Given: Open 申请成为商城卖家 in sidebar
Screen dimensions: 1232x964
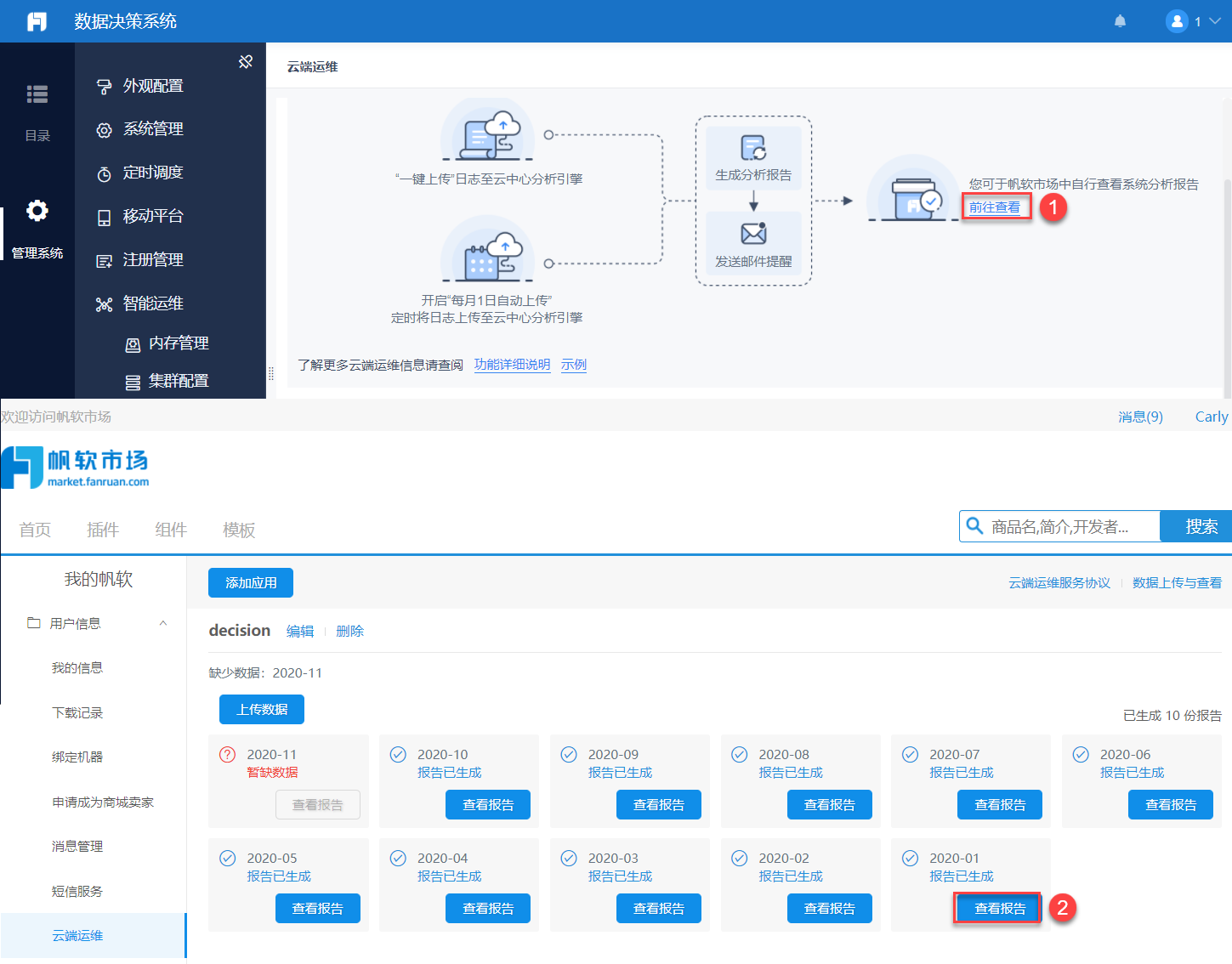Looking at the screenshot, I should click(103, 802).
